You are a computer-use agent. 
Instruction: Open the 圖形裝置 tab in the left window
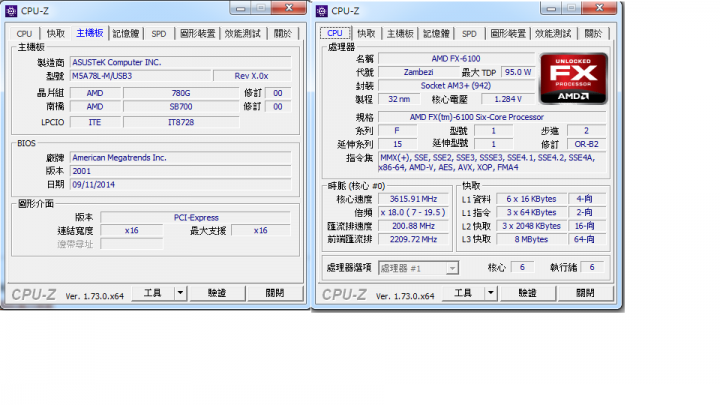pyautogui.click(x=197, y=34)
